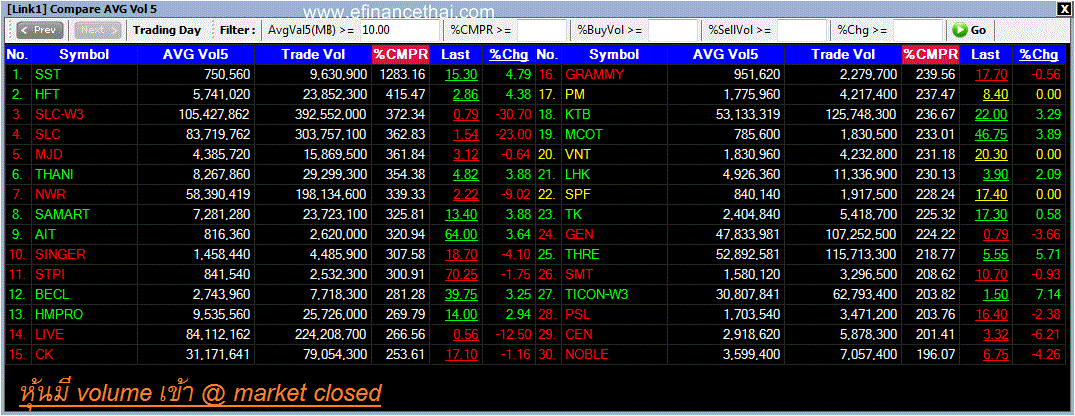Focus the AvgVal5(MB) value field

tap(400, 30)
